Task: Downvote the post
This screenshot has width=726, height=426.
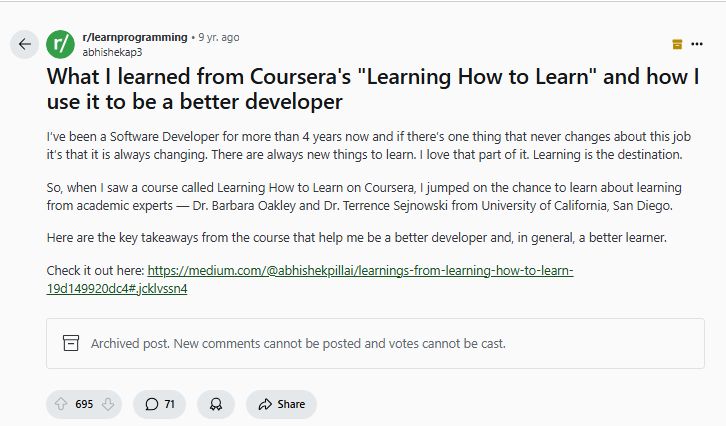Action: 108,404
